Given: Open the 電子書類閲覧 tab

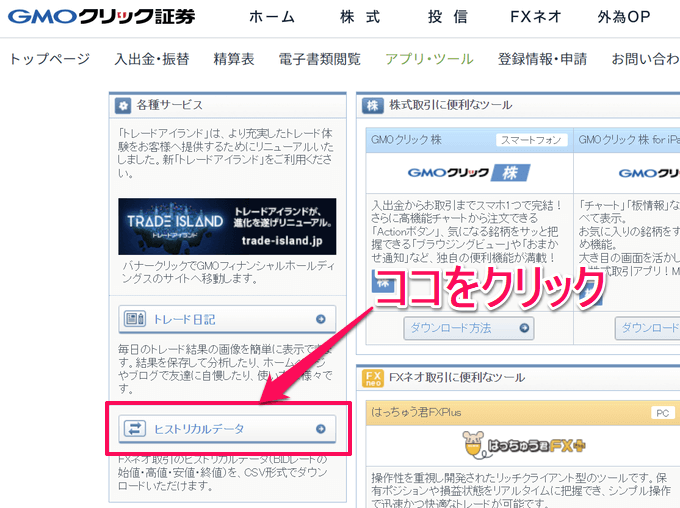Looking at the screenshot, I should [320, 59].
